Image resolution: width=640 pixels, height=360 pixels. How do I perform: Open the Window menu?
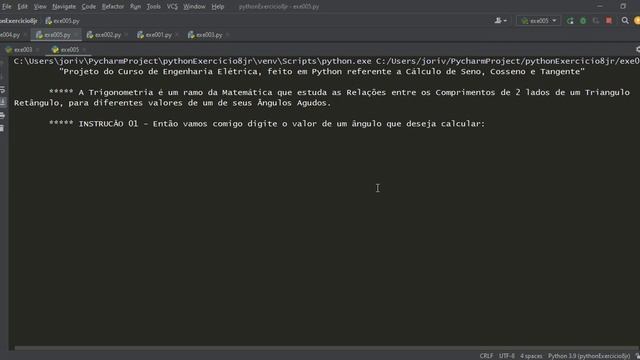pyautogui.click(x=194, y=7)
